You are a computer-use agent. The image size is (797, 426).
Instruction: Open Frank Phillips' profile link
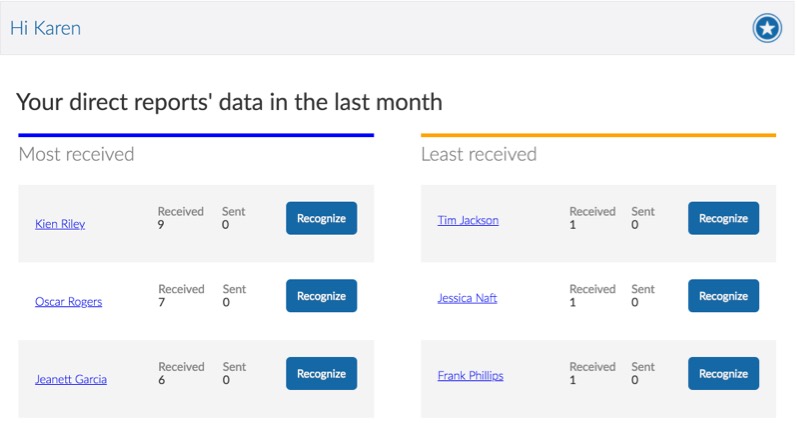pyautogui.click(x=470, y=376)
